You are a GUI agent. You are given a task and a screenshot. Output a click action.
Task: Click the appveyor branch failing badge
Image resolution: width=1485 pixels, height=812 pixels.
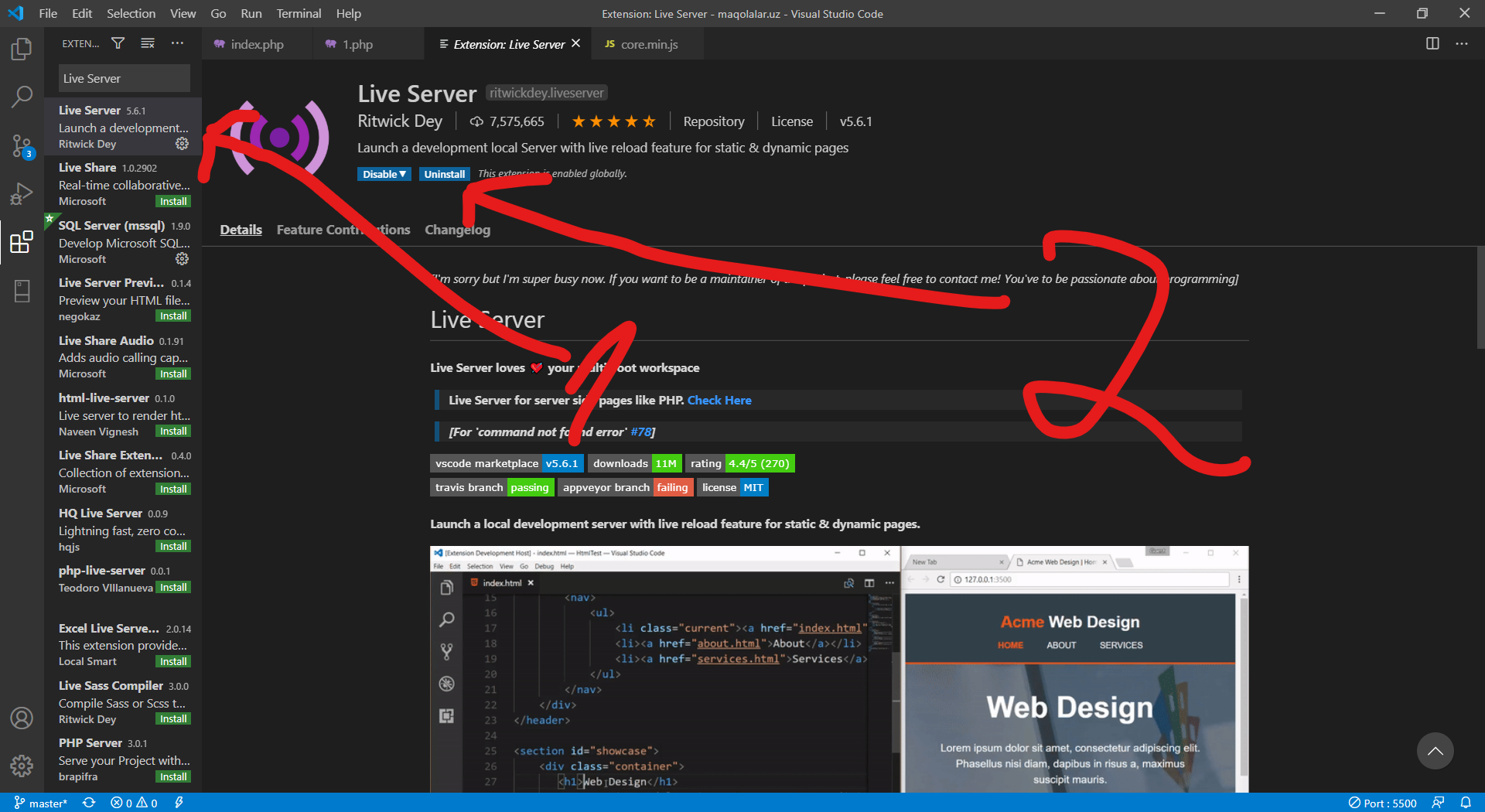coord(626,487)
